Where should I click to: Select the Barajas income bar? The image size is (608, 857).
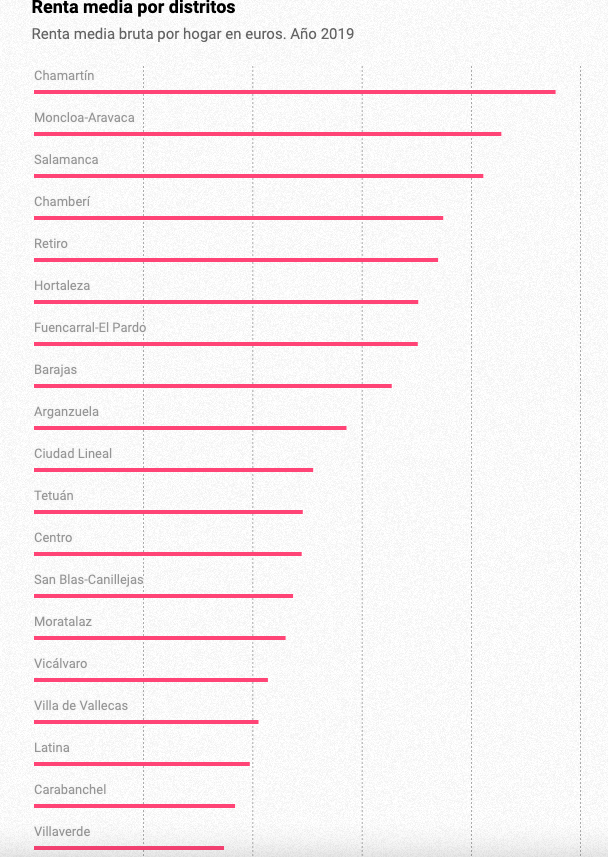(213, 386)
